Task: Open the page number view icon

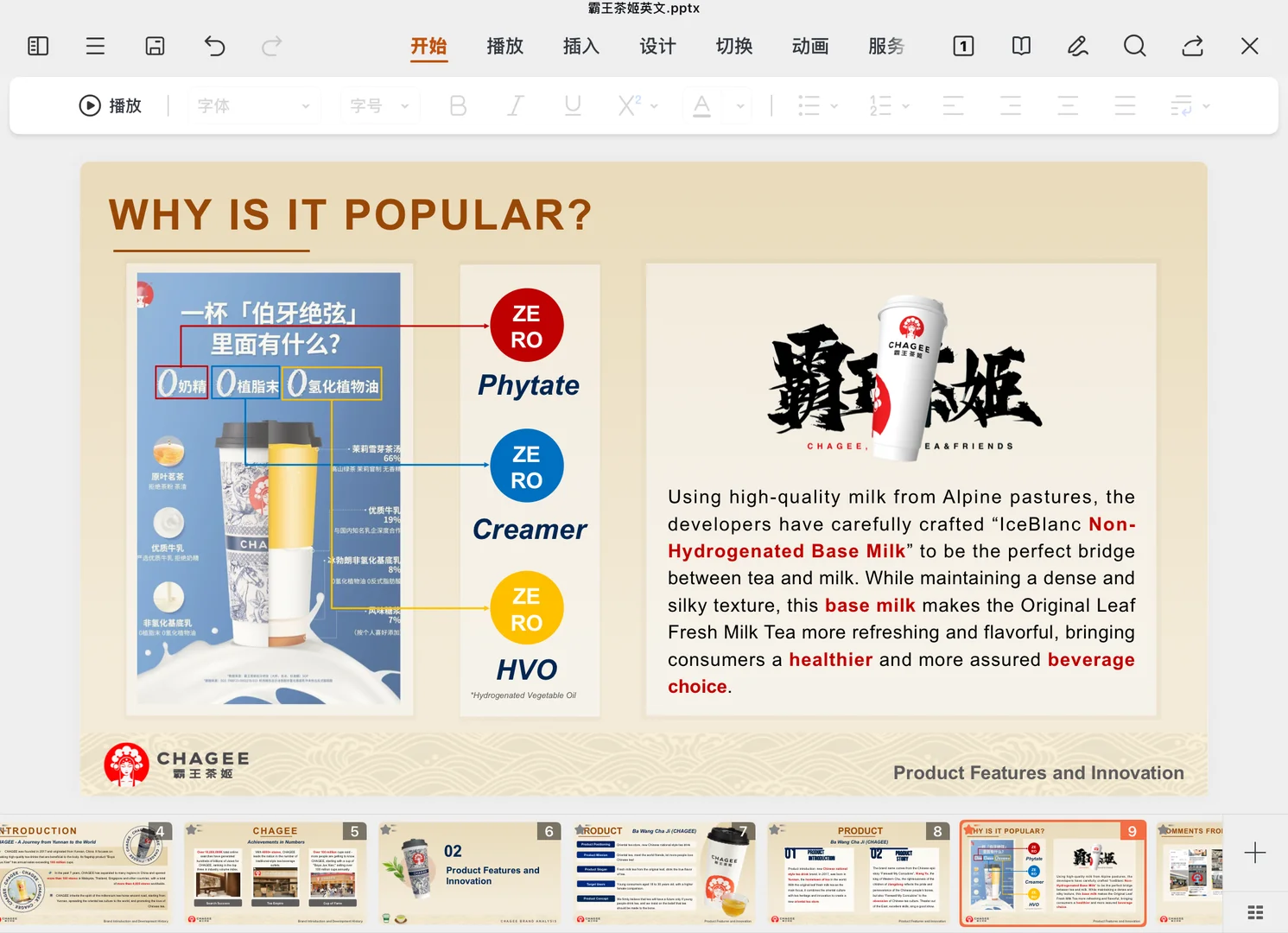Action: (x=963, y=46)
